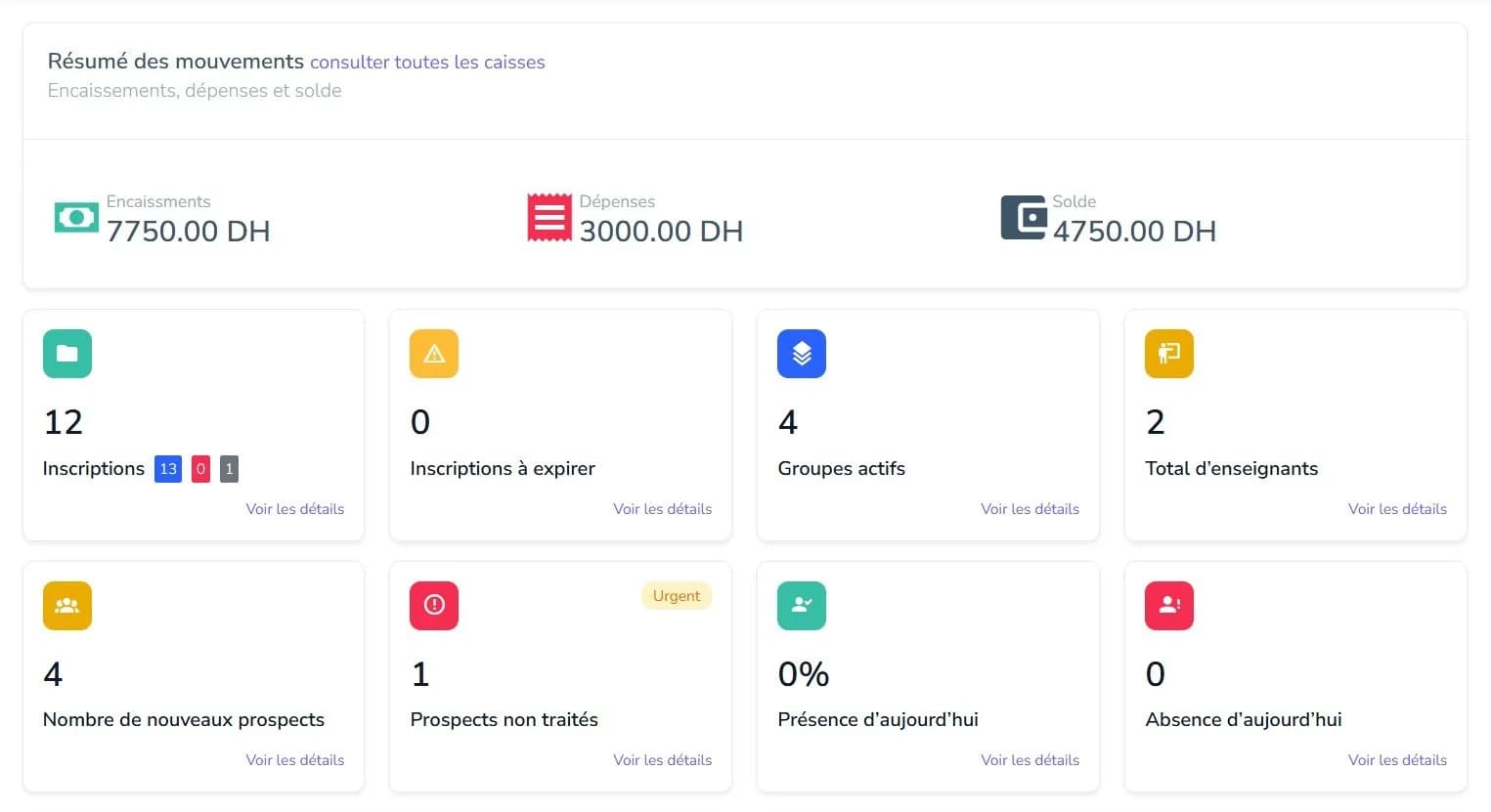
Task: Open consulter toutes les caisses link
Action: (427, 62)
